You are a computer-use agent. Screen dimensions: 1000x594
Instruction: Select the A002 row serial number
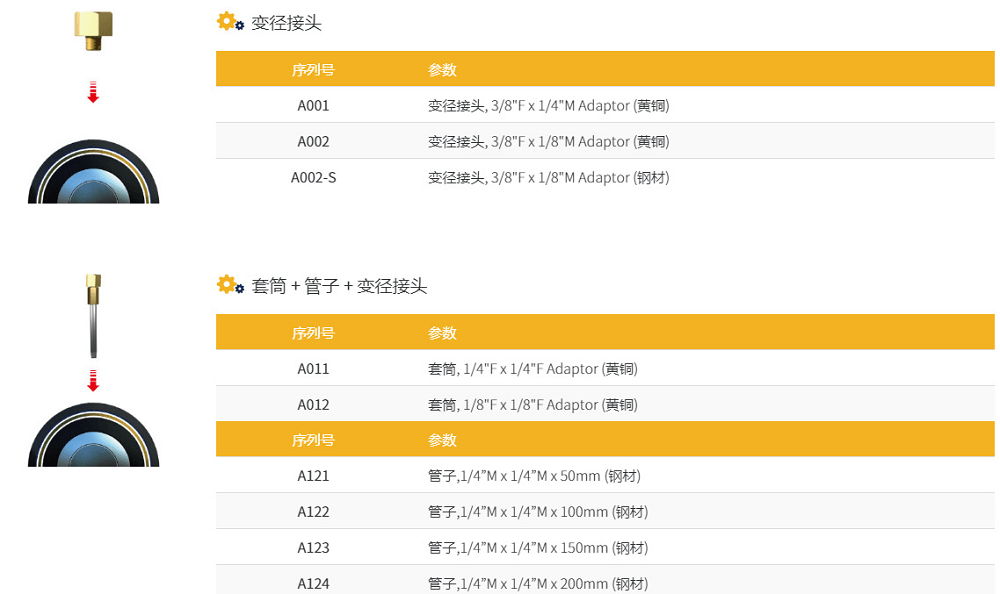click(313, 141)
